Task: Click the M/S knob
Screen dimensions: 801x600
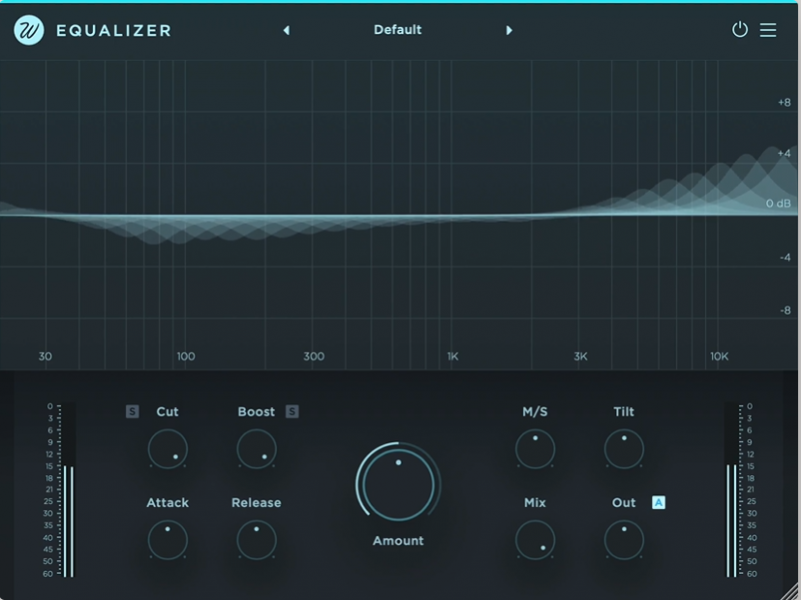Action: tap(535, 450)
